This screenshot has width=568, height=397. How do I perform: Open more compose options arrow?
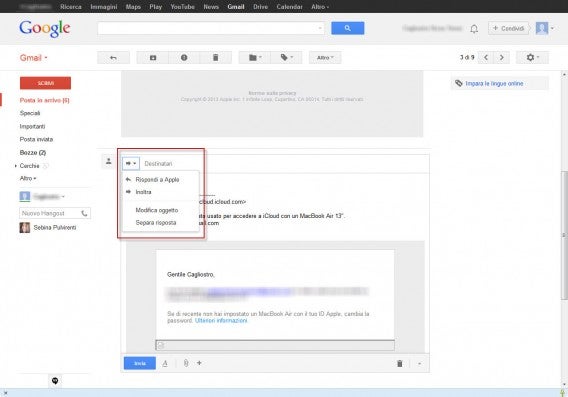click(x=419, y=363)
